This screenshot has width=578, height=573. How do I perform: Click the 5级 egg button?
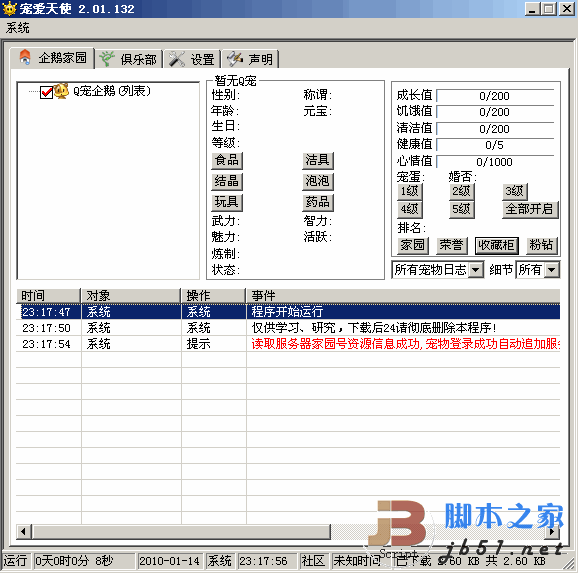[462, 210]
